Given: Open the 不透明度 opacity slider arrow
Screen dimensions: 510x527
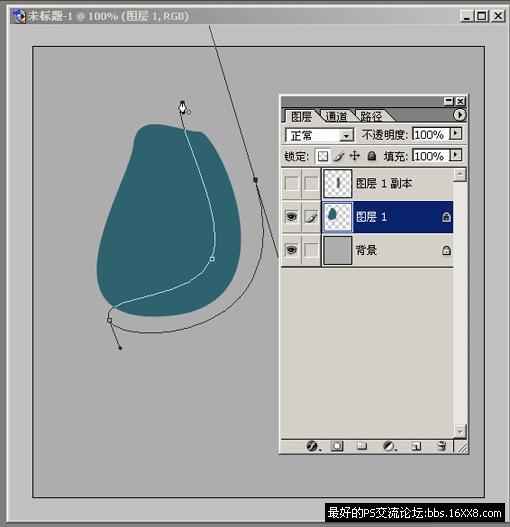Looking at the screenshot, I should pyautogui.click(x=456, y=134).
